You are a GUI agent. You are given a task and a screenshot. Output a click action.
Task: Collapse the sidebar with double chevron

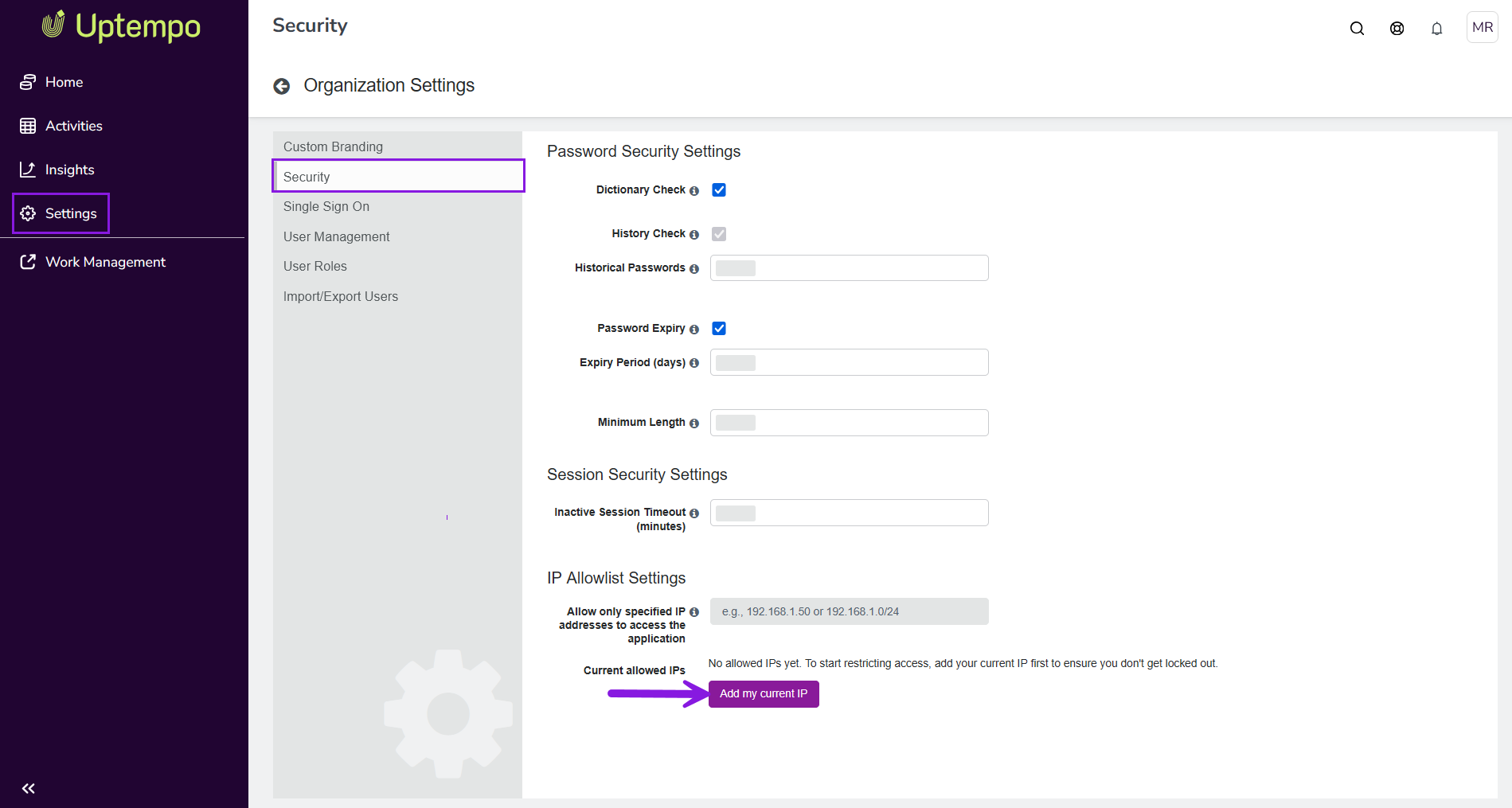(29, 788)
